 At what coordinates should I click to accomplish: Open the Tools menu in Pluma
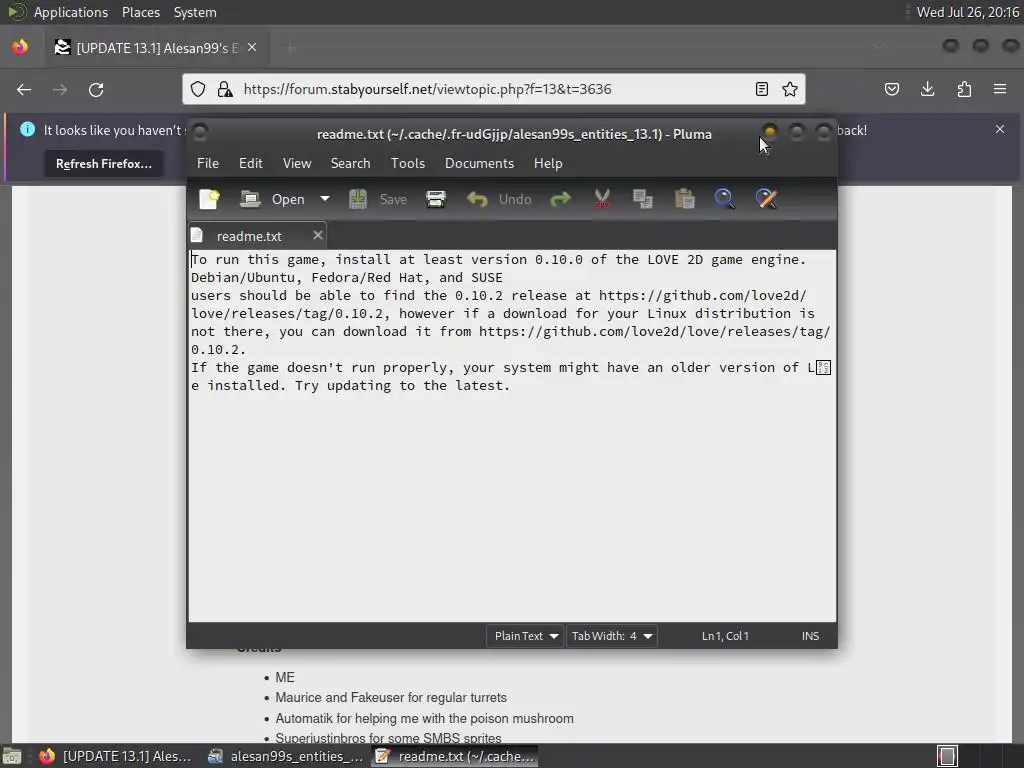click(408, 163)
